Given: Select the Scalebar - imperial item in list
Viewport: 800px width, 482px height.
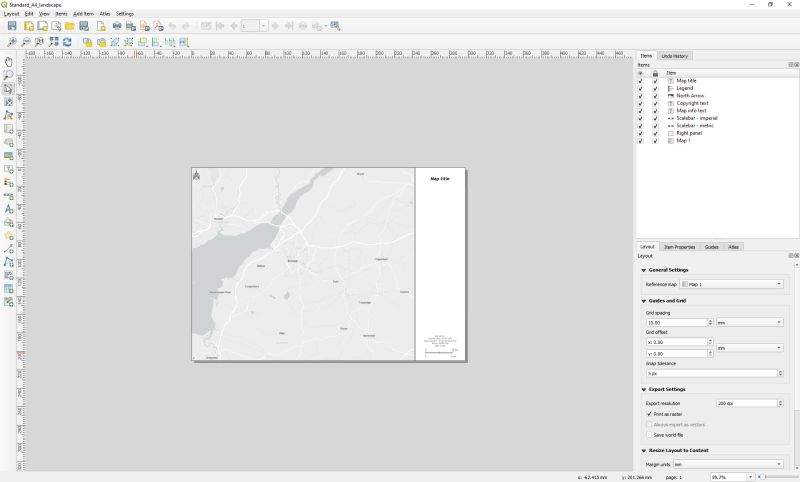Looking at the screenshot, I should pos(696,118).
